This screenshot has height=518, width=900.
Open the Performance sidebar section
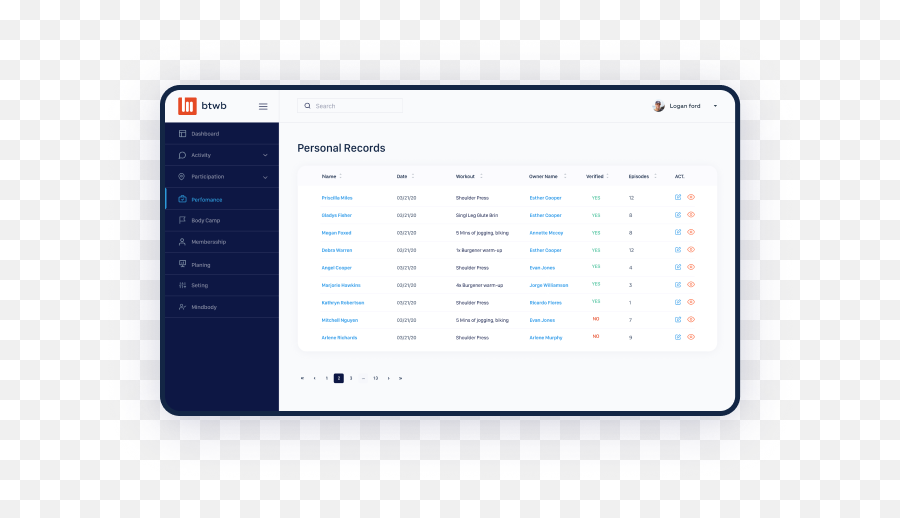222,199
